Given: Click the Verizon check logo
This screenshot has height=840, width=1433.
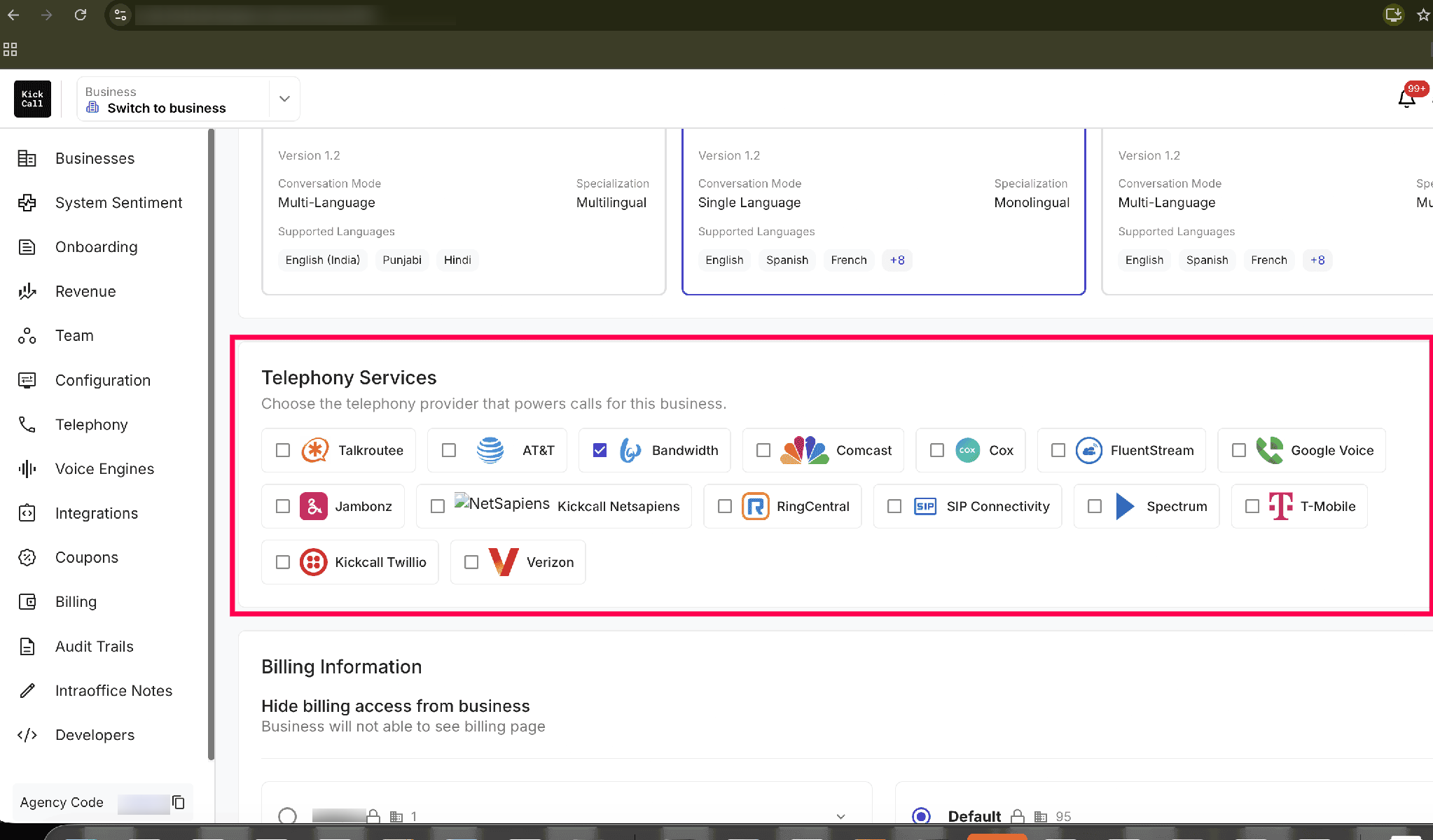Looking at the screenshot, I should (504, 562).
